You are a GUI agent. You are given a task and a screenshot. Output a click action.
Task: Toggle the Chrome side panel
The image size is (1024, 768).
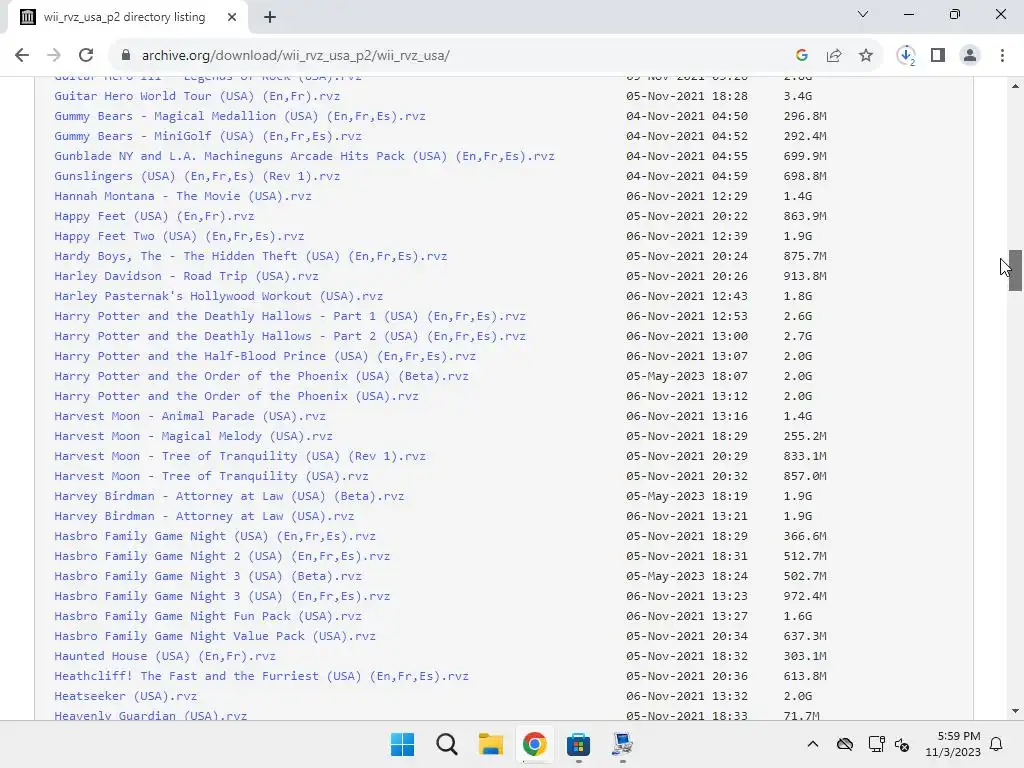point(938,56)
